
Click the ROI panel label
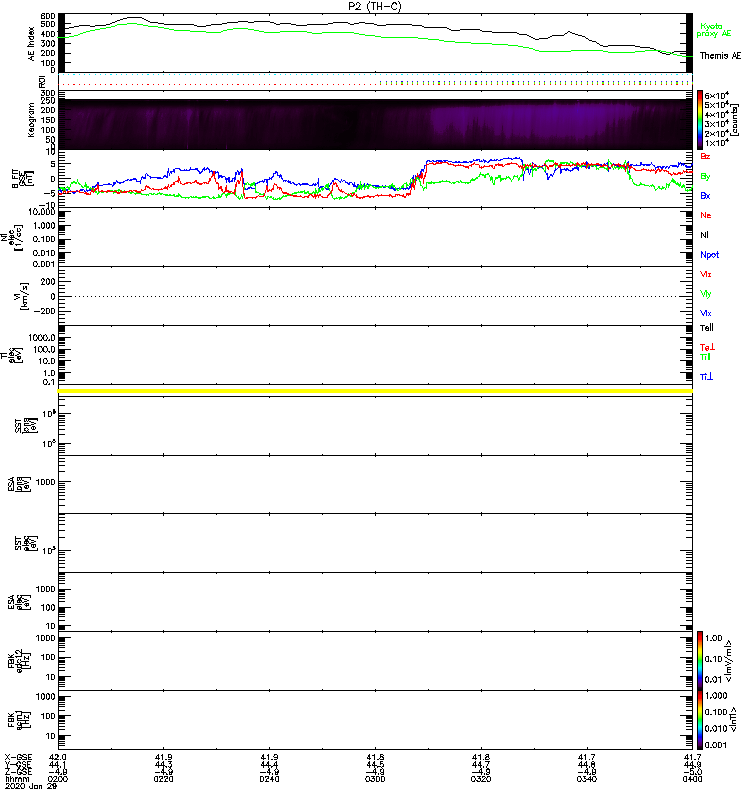(x=42, y=82)
